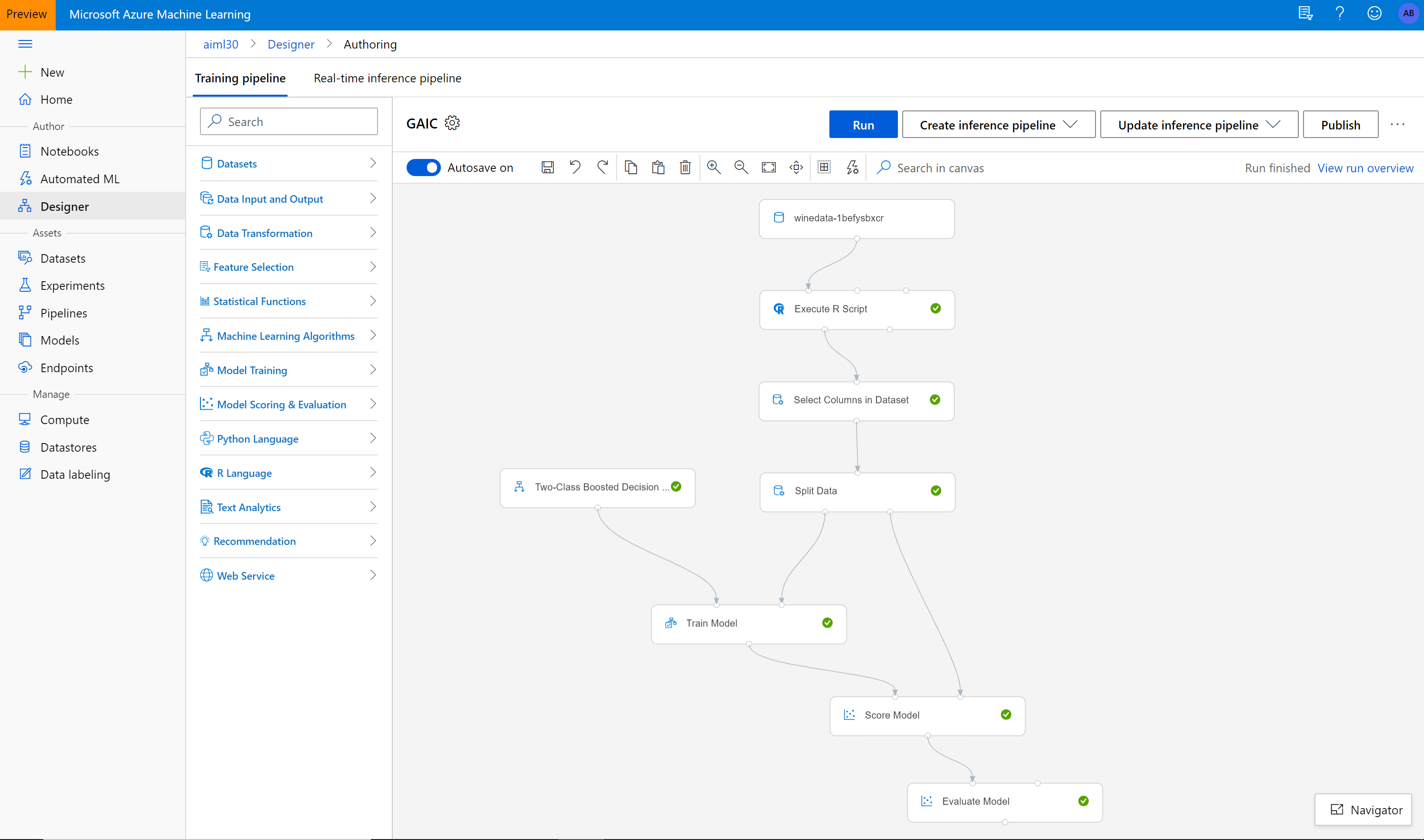
Task: Click Run to execute the pipeline
Action: coord(862,124)
